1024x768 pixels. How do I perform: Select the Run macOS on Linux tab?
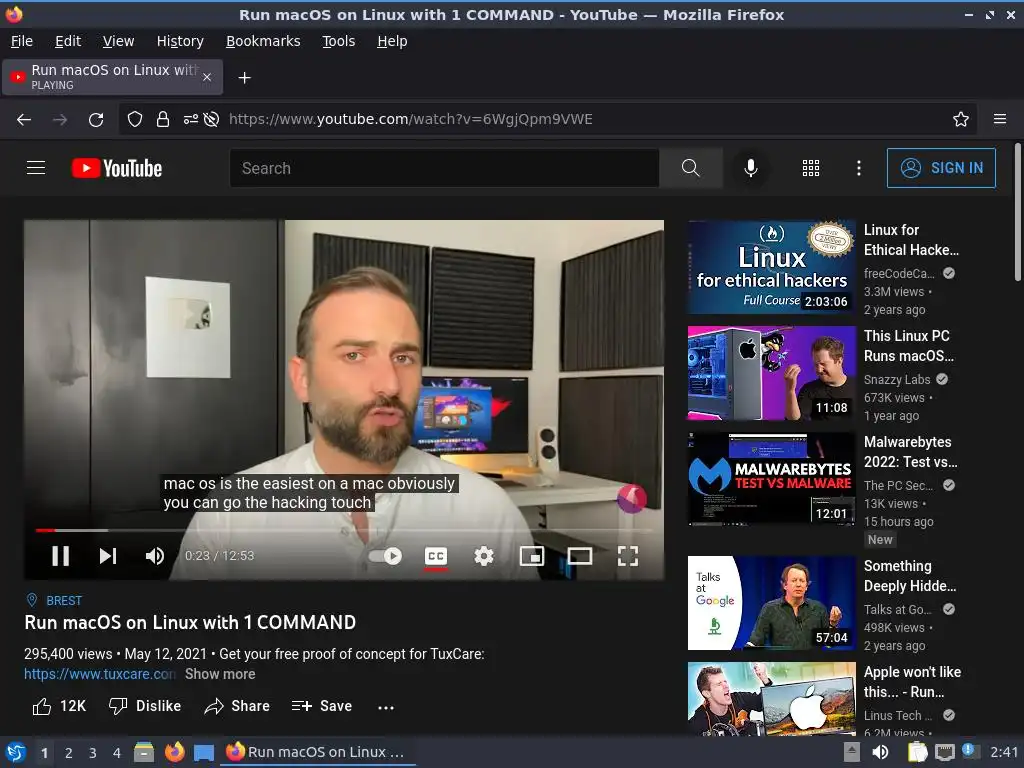pyautogui.click(x=112, y=77)
